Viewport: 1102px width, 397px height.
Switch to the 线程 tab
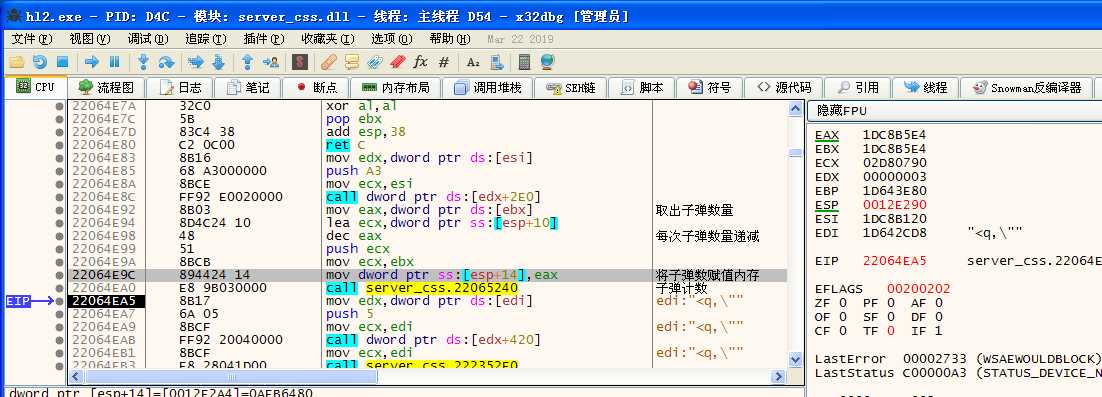[926, 88]
